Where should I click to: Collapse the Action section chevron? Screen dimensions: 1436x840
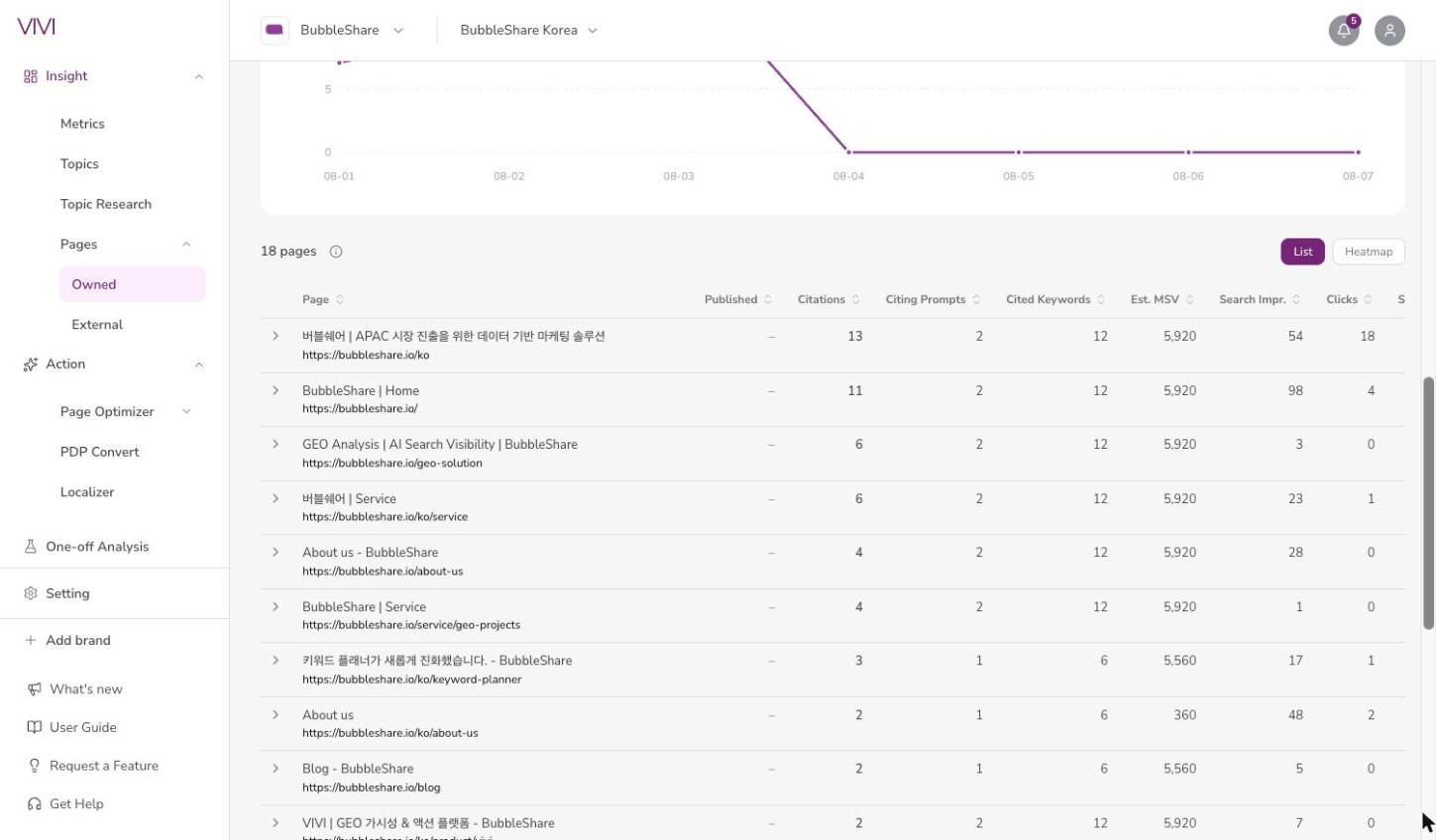point(199,365)
